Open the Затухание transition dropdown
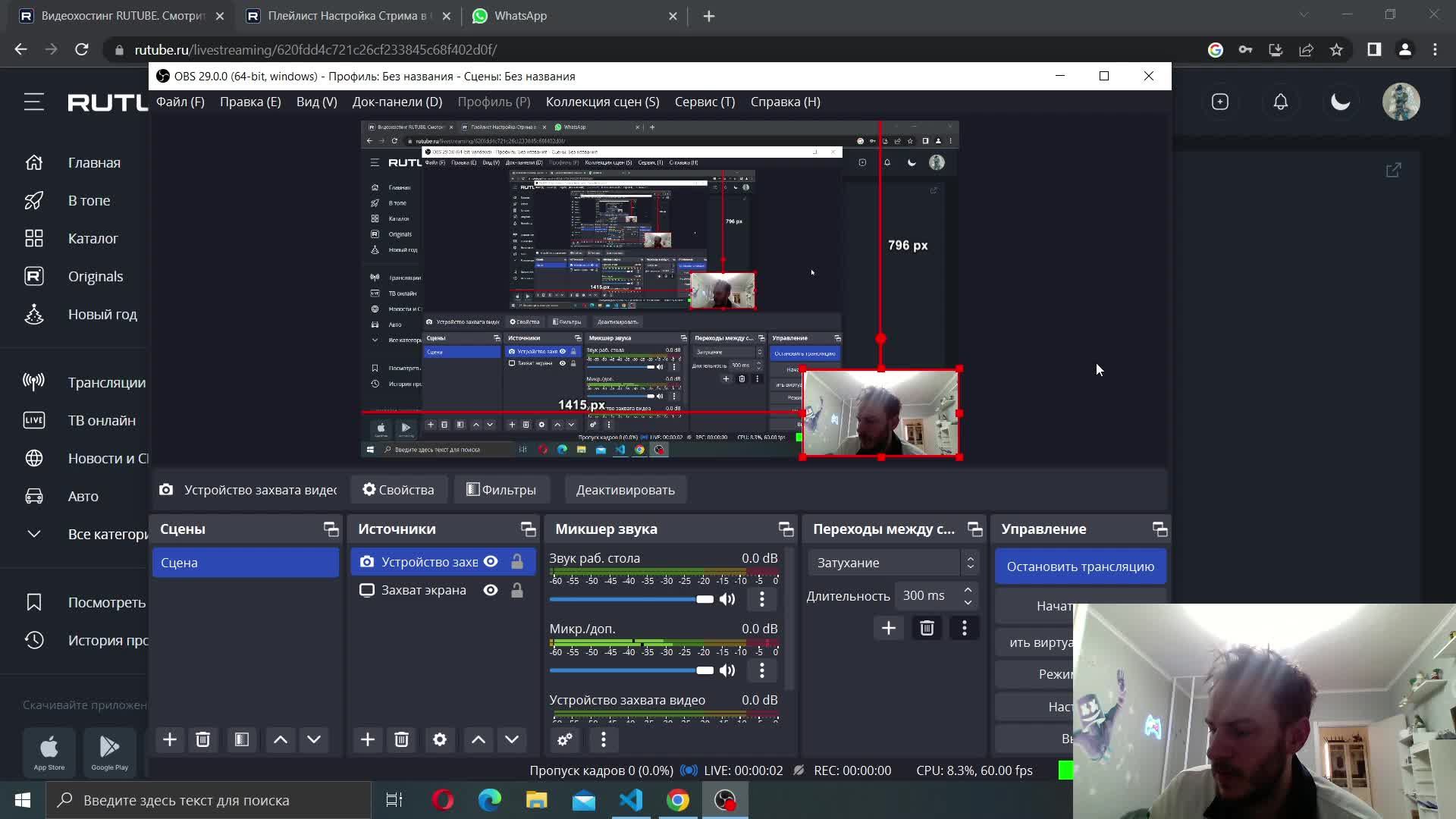This screenshot has height=819, width=1456. [893, 563]
